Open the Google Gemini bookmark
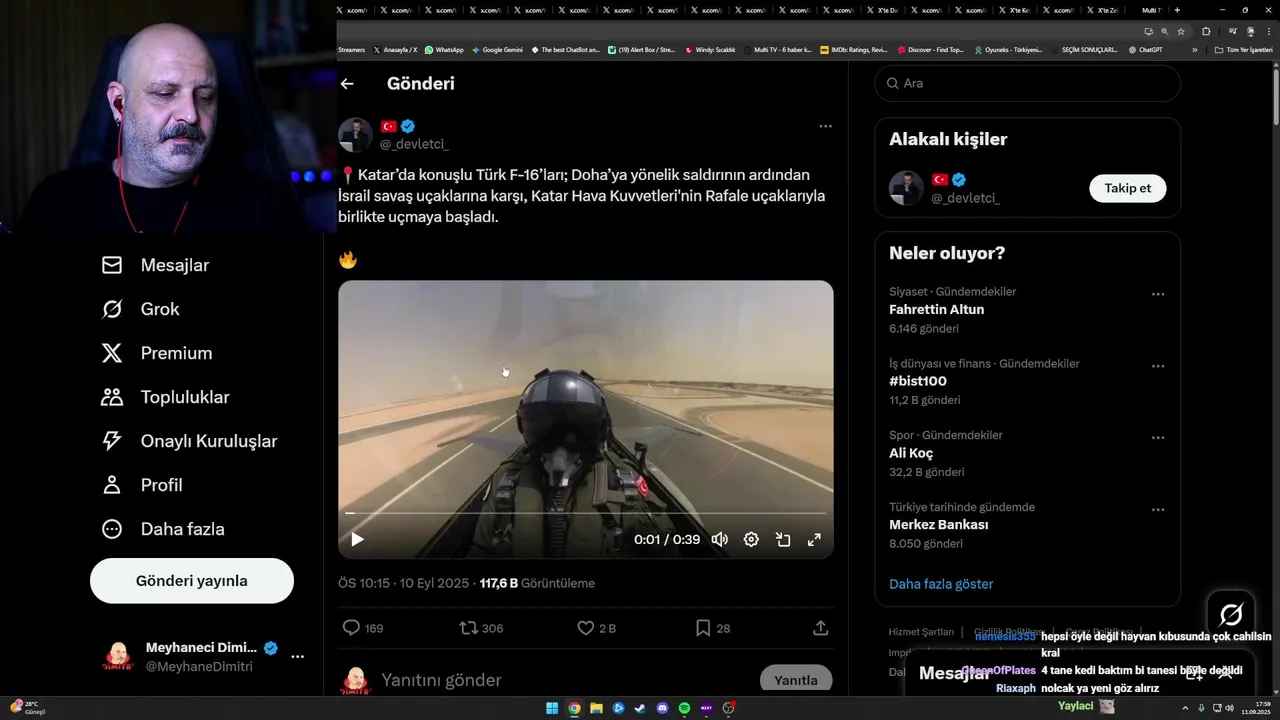 coord(497,50)
